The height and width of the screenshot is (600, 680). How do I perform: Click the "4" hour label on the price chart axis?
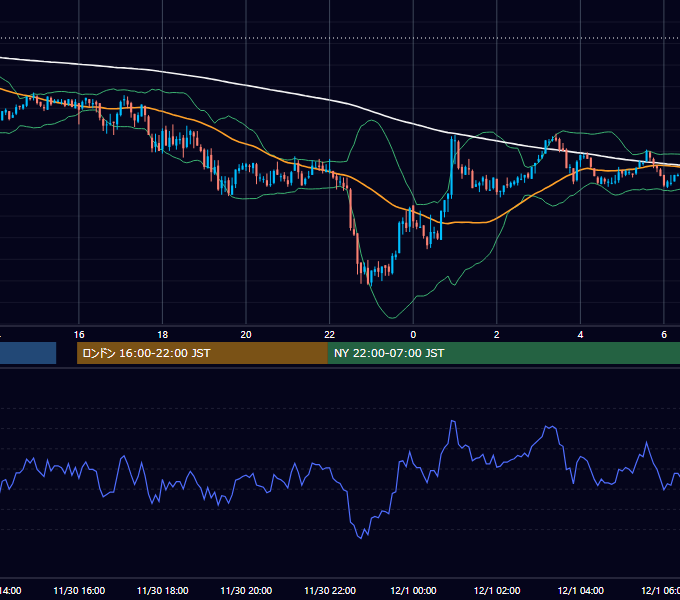click(x=580, y=335)
